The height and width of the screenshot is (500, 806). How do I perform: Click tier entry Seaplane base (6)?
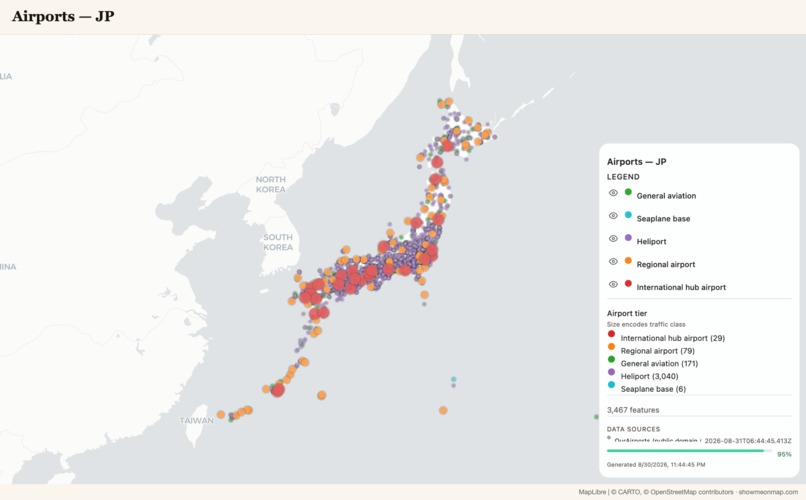pos(653,389)
